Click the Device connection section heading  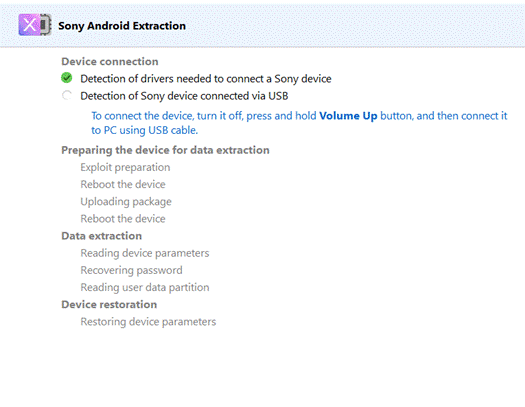coord(110,62)
